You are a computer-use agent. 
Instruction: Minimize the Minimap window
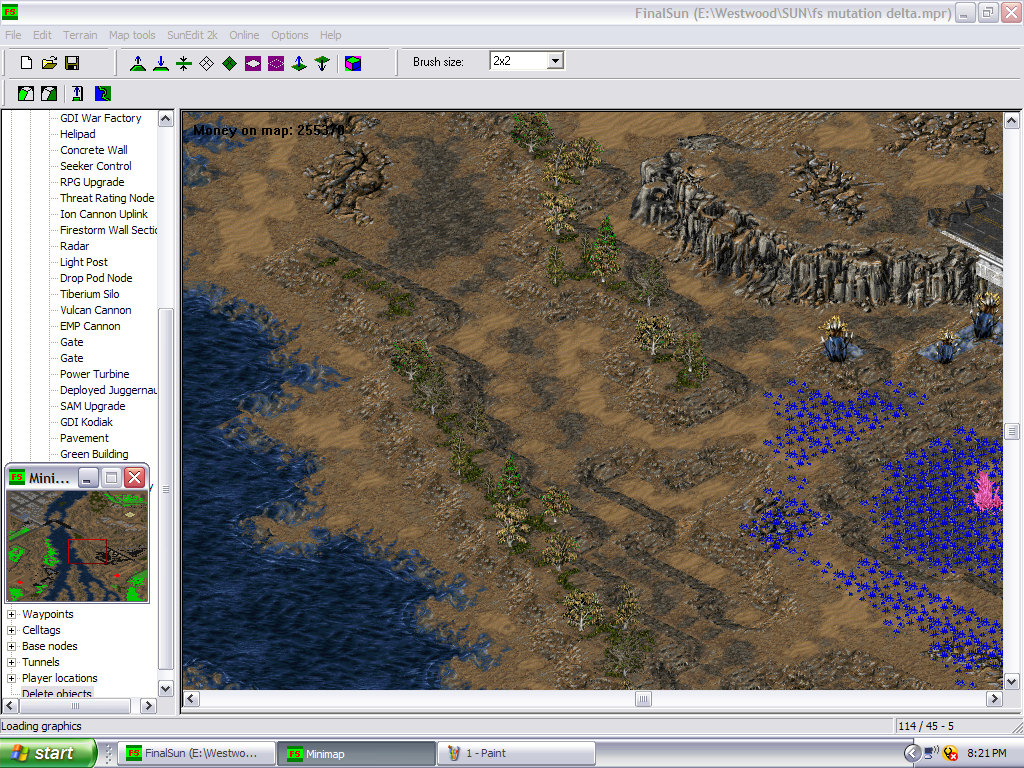point(88,477)
